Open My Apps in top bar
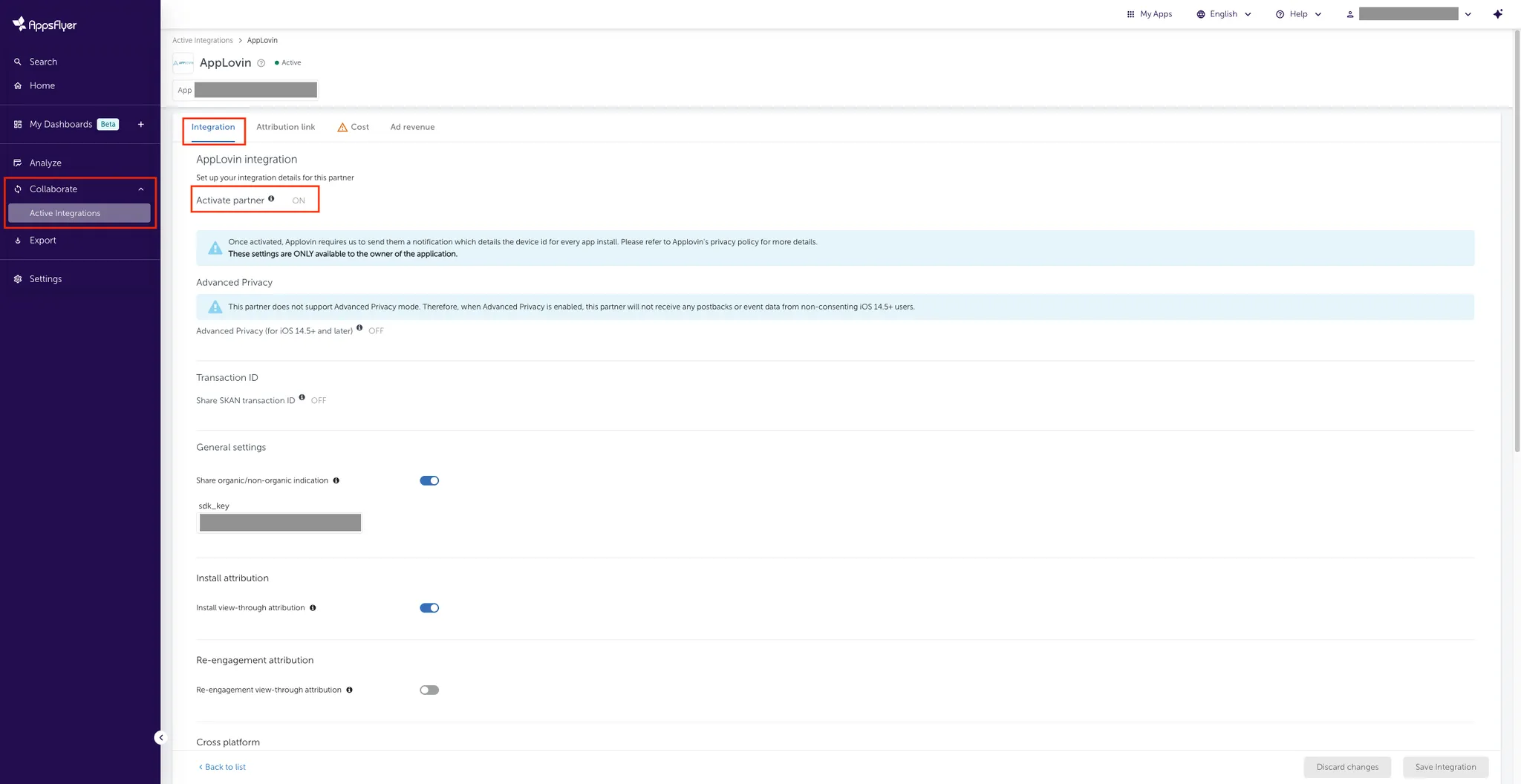This screenshot has height=784, width=1521. [1150, 14]
